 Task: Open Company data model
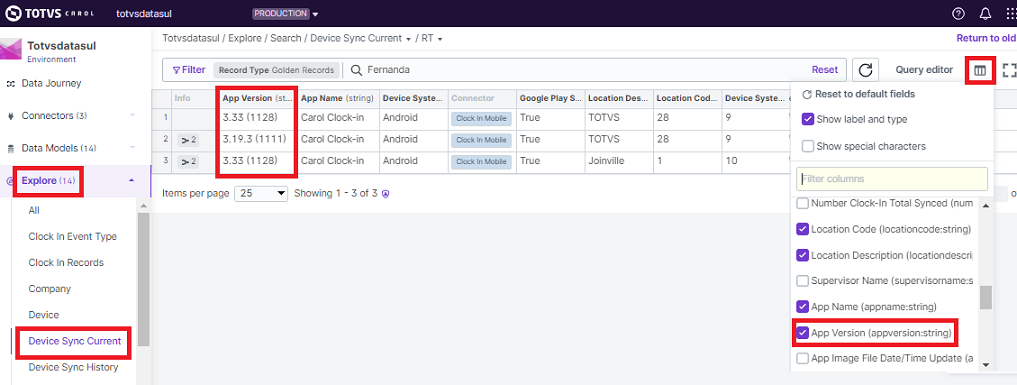tap(50, 288)
